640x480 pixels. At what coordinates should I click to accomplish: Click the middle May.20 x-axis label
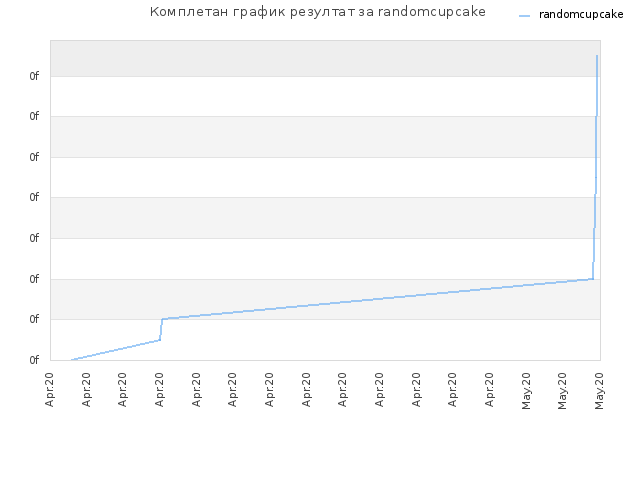click(x=562, y=391)
